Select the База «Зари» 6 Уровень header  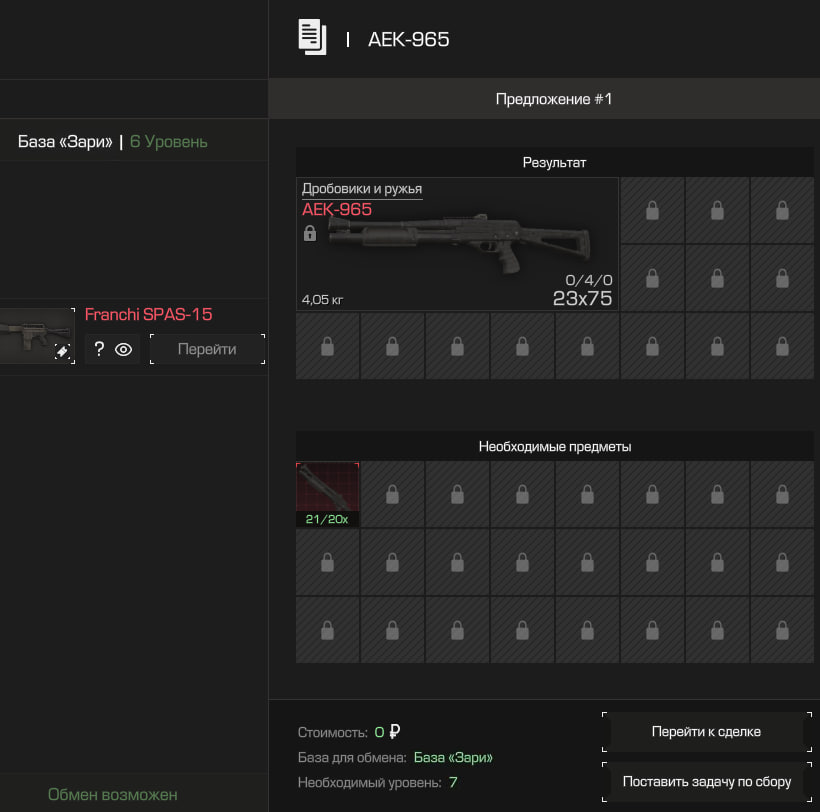[113, 142]
